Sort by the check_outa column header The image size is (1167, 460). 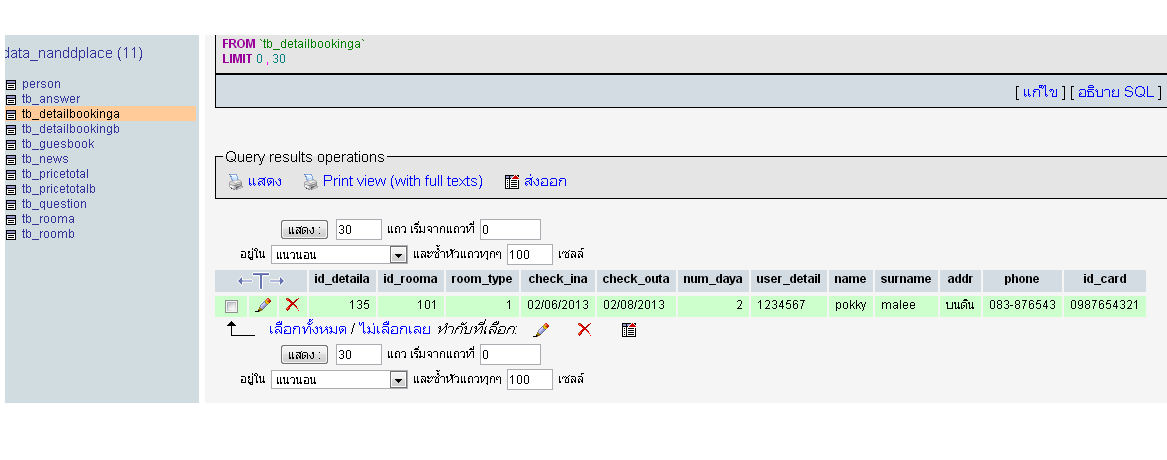[x=636, y=279]
